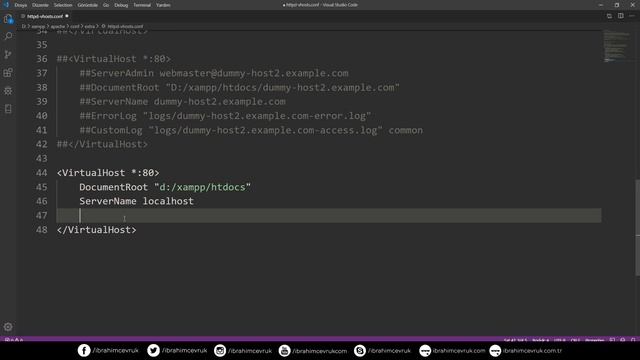Open the Search view in activity bar
Screen dimensions: 640x360
click(8, 36)
